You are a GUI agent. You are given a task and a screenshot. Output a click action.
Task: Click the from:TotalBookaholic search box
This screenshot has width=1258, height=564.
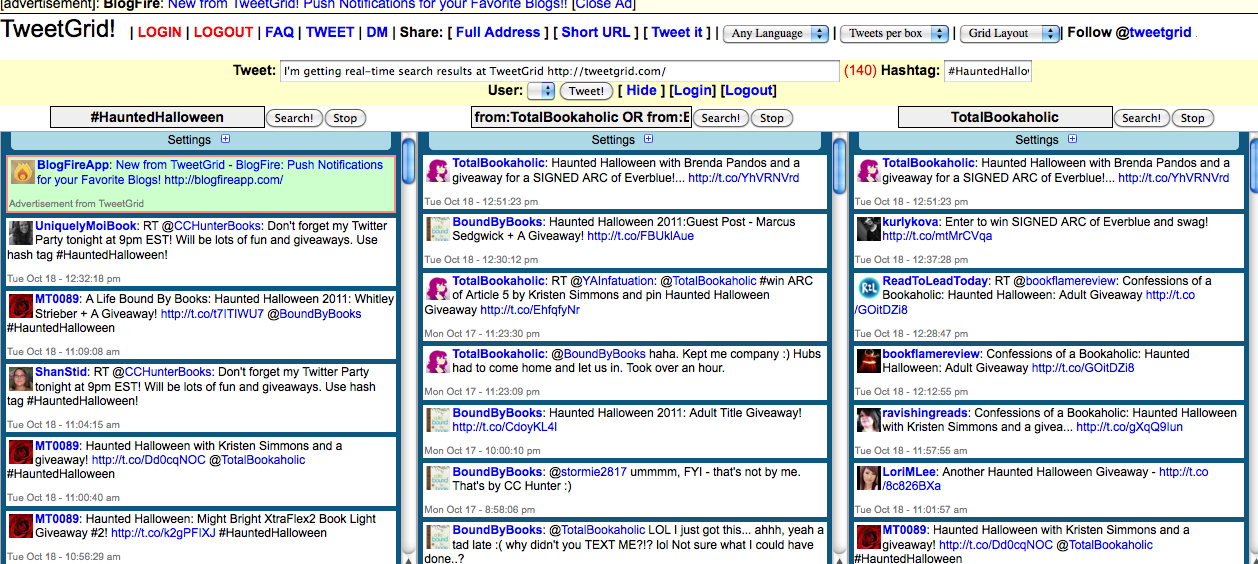click(x=581, y=117)
